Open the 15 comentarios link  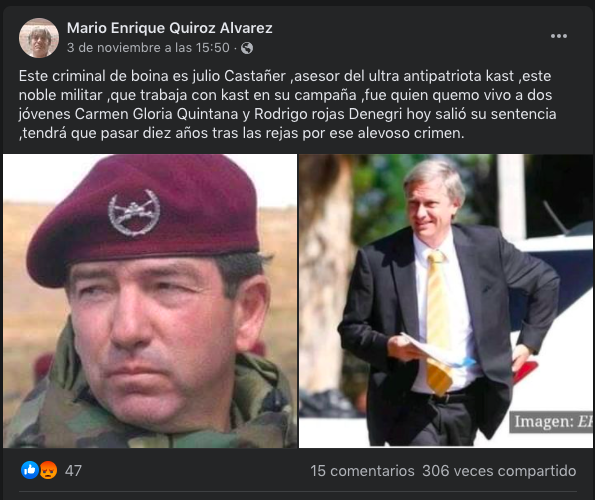tap(362, 471)
